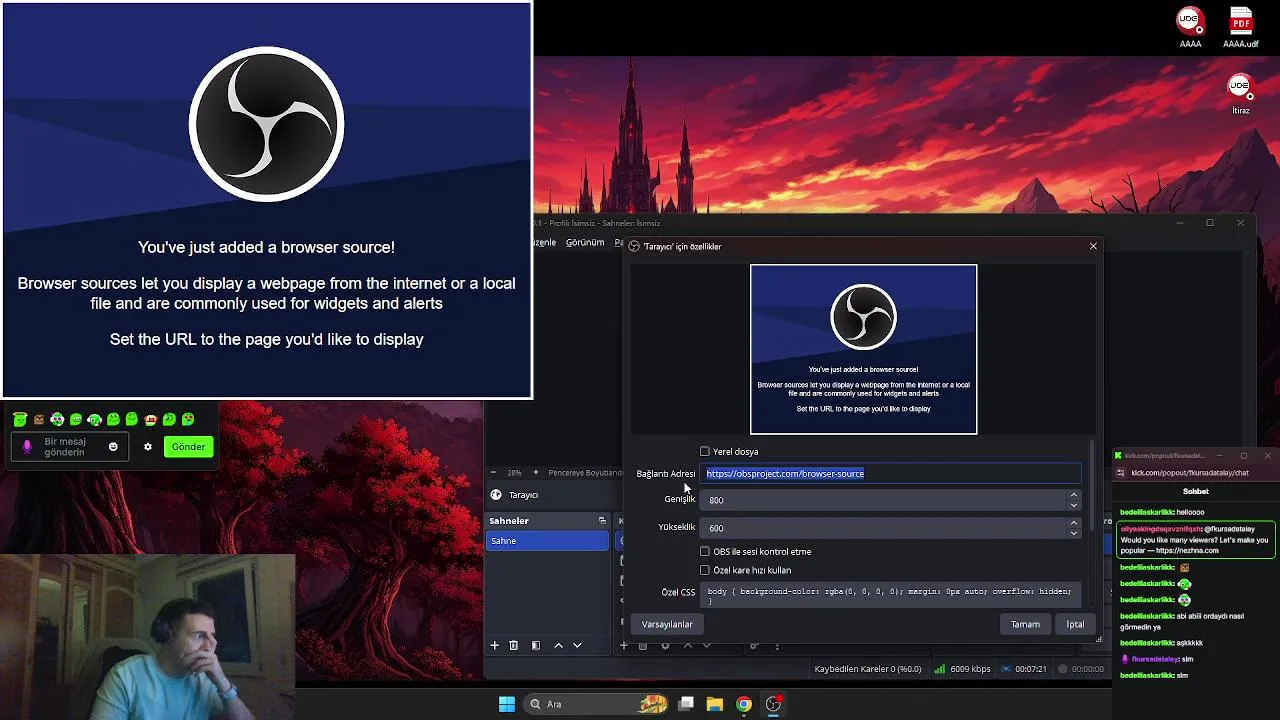
Task: Click the Tamam button
Action: pyautogui.click(x=1025, y=624)
